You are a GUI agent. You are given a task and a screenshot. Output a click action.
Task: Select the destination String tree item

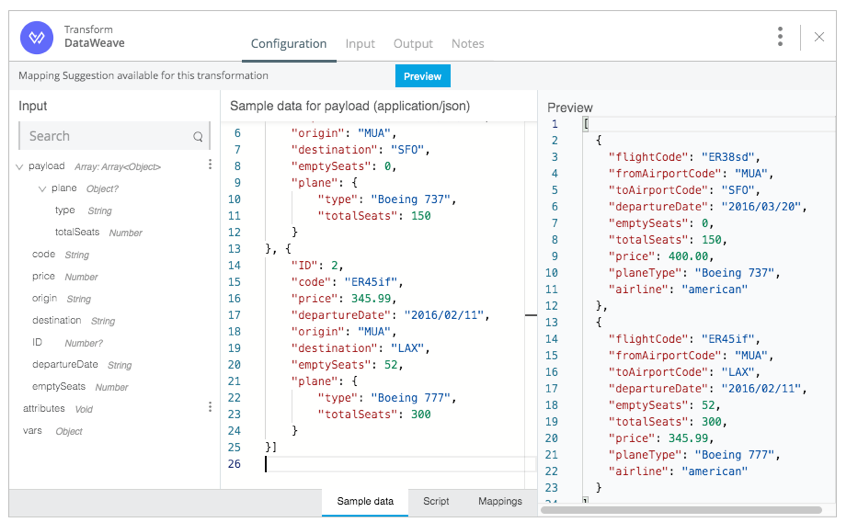73,321
